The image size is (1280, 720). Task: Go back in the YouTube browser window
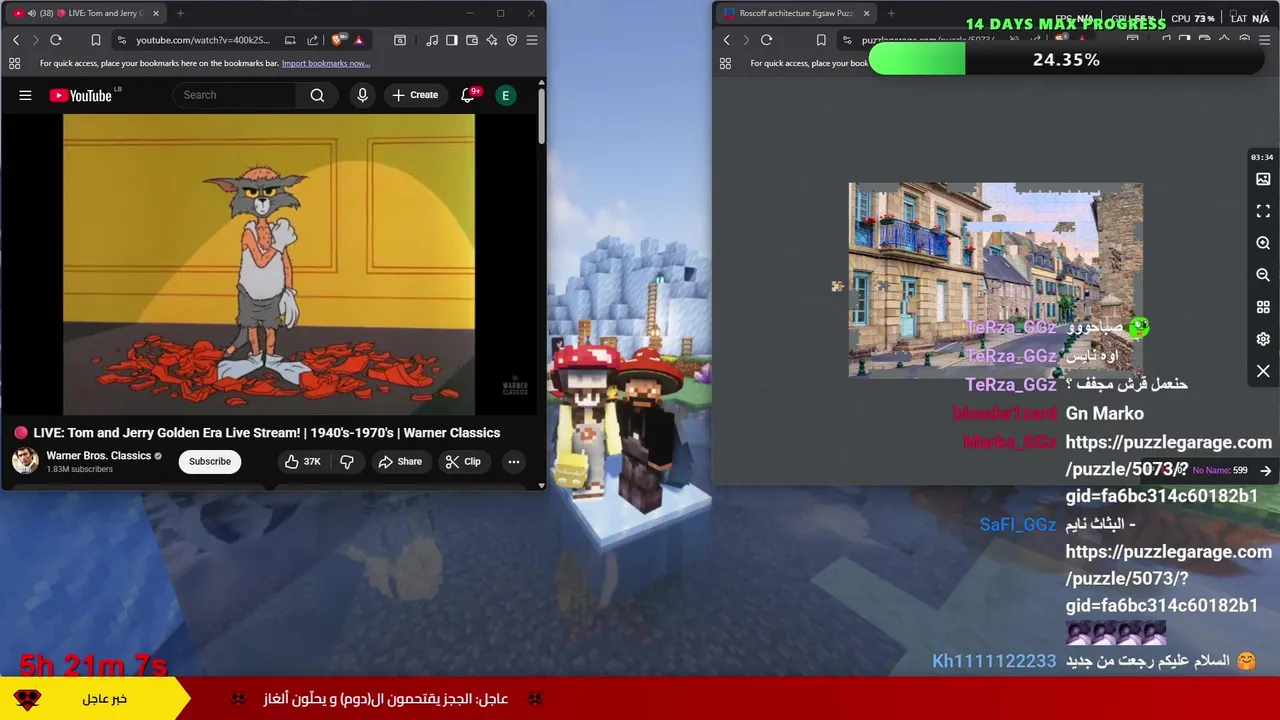tap(16, 40)
